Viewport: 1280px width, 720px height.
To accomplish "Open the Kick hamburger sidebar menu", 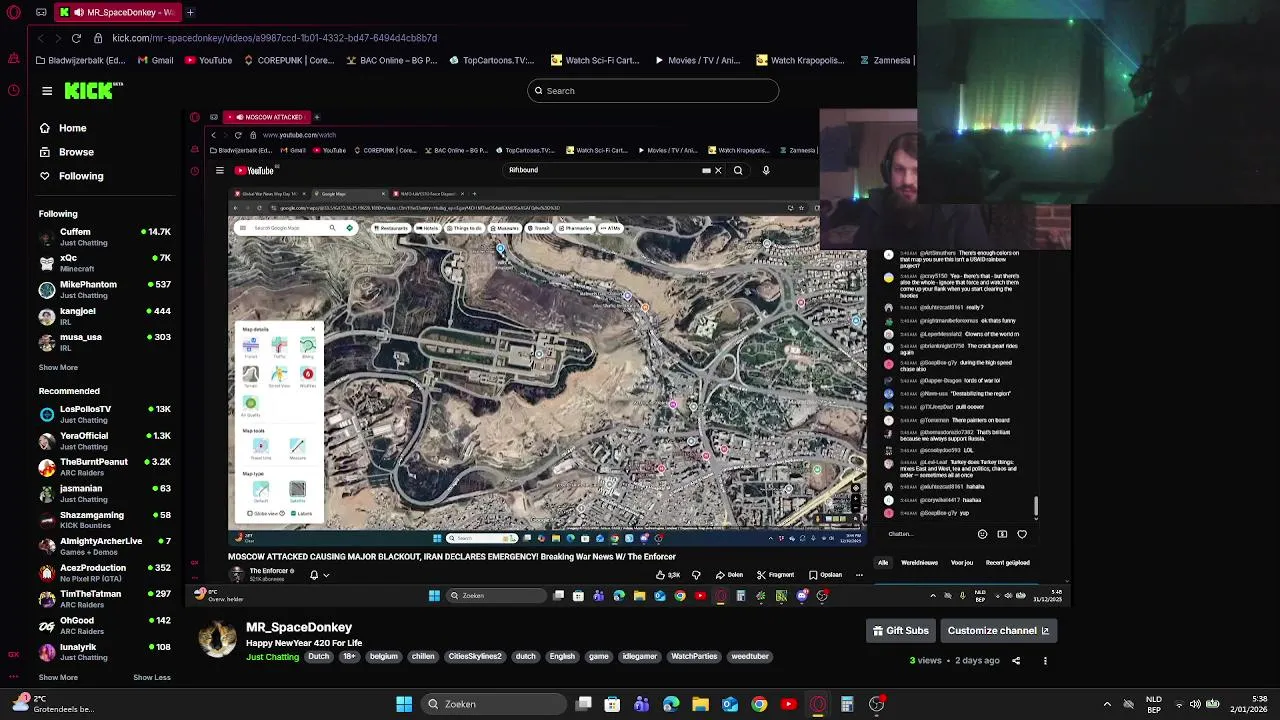I will (x=47, y=91).
